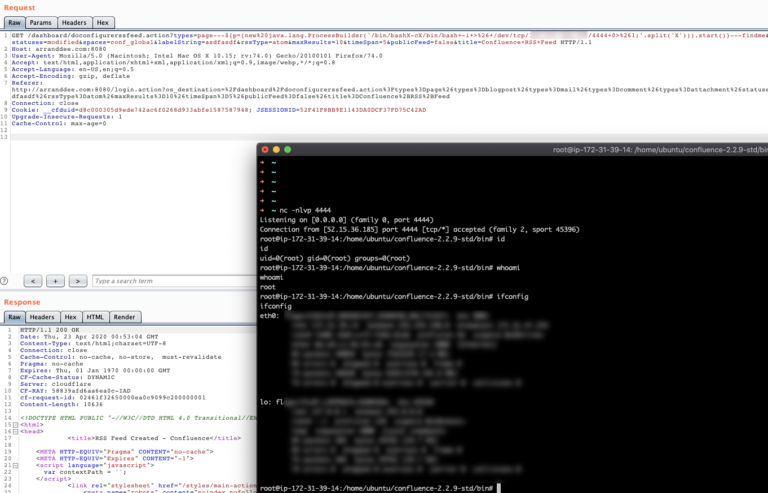
Task: Collapse the <html> fold marker at line 15
Action: pyautogui.click(x=14, y=423)
